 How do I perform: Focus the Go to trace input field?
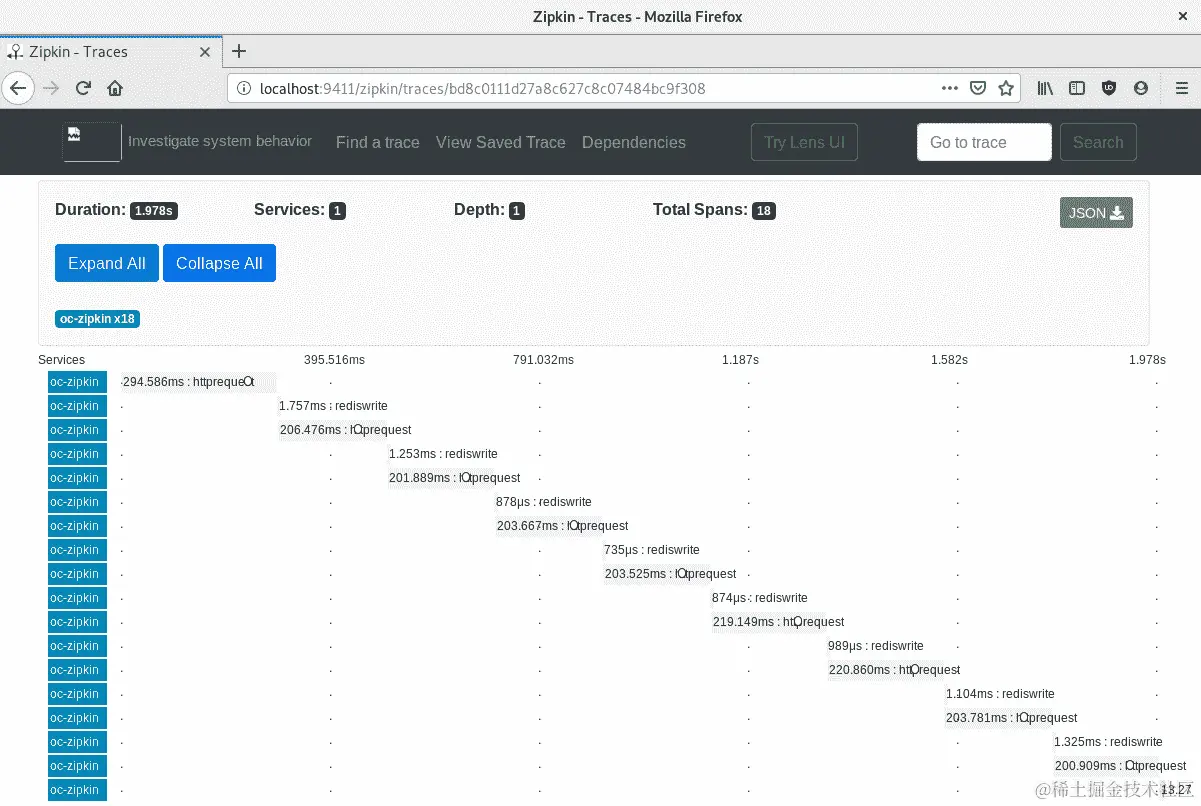[984, 142]
